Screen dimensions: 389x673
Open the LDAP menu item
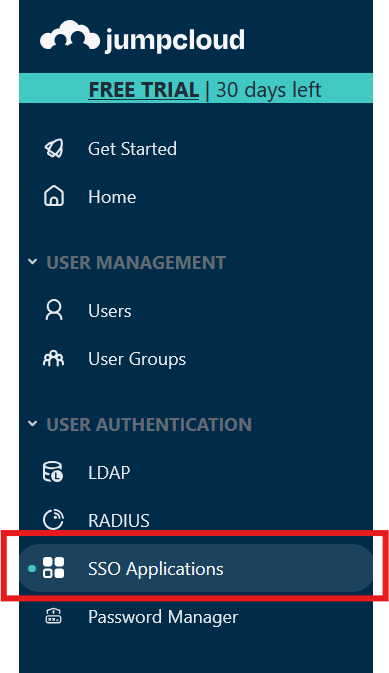point(109,472)
